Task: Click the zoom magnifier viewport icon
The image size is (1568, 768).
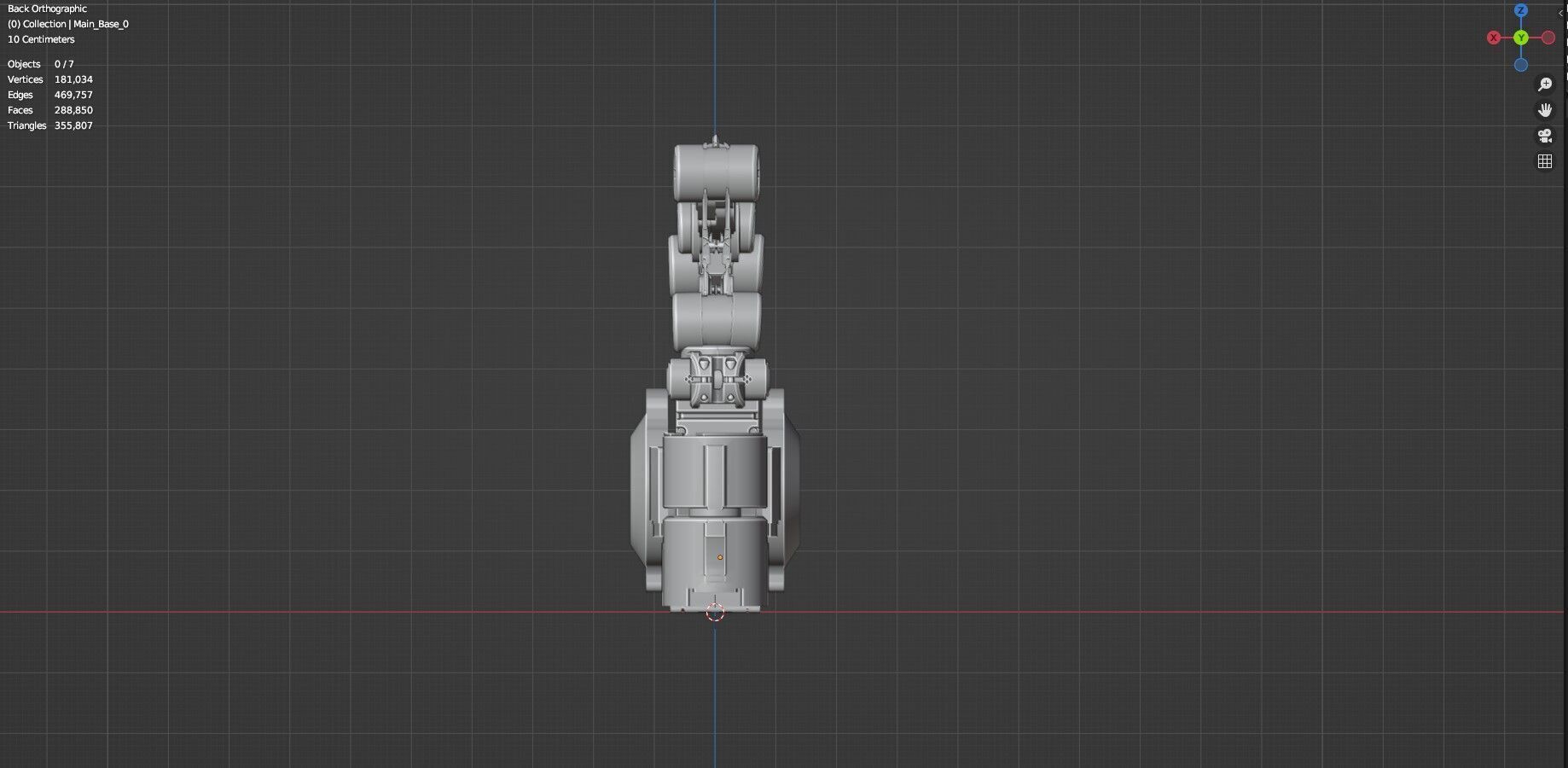Action: coord(1544,84)
